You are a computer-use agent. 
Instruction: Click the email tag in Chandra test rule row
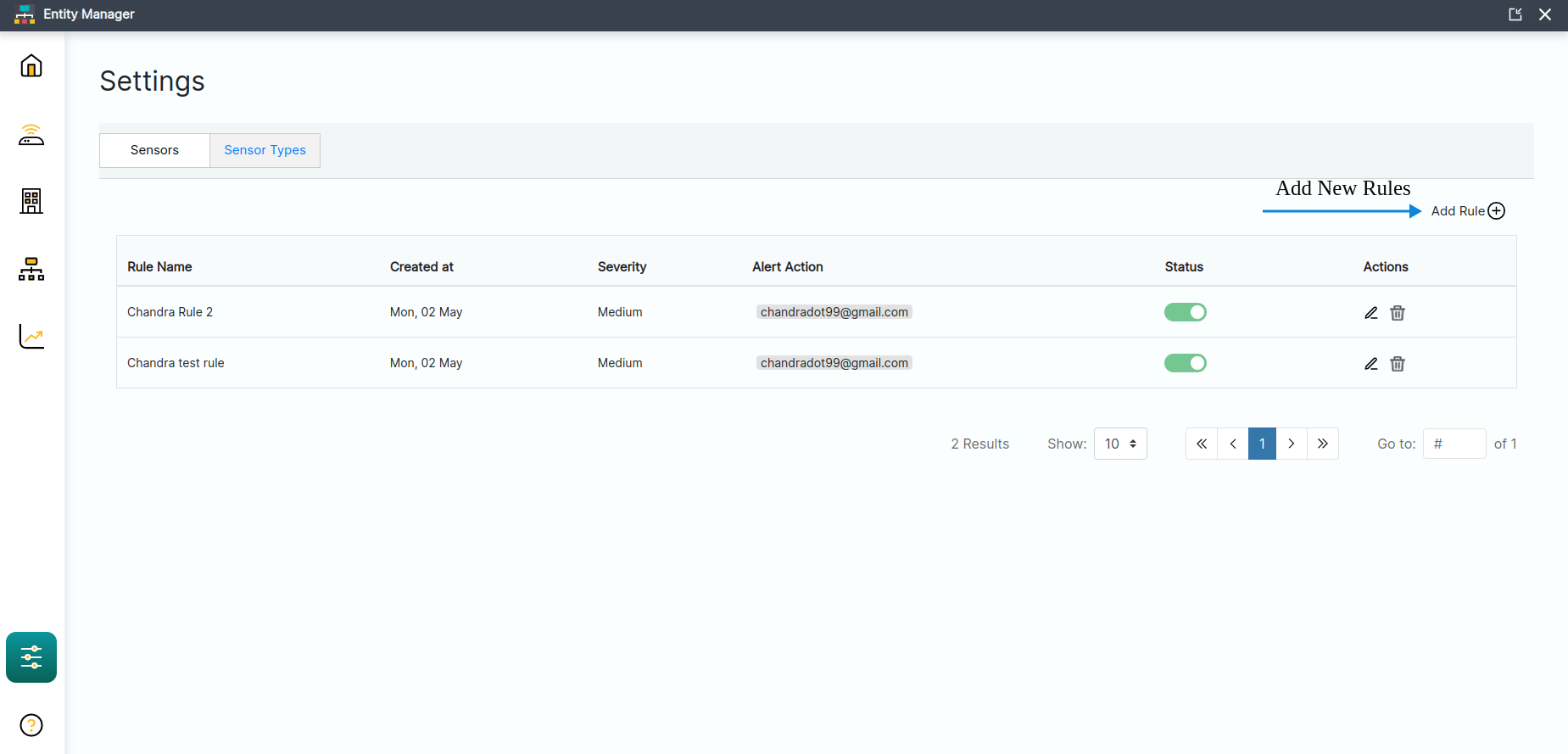click(x=834, y=363)
